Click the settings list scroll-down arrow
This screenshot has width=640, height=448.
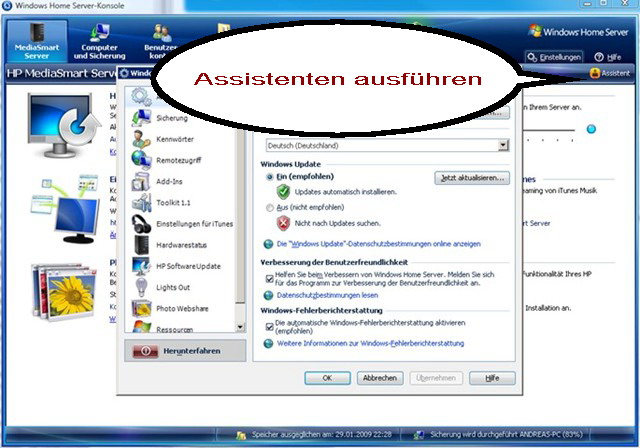coord(240,327)
